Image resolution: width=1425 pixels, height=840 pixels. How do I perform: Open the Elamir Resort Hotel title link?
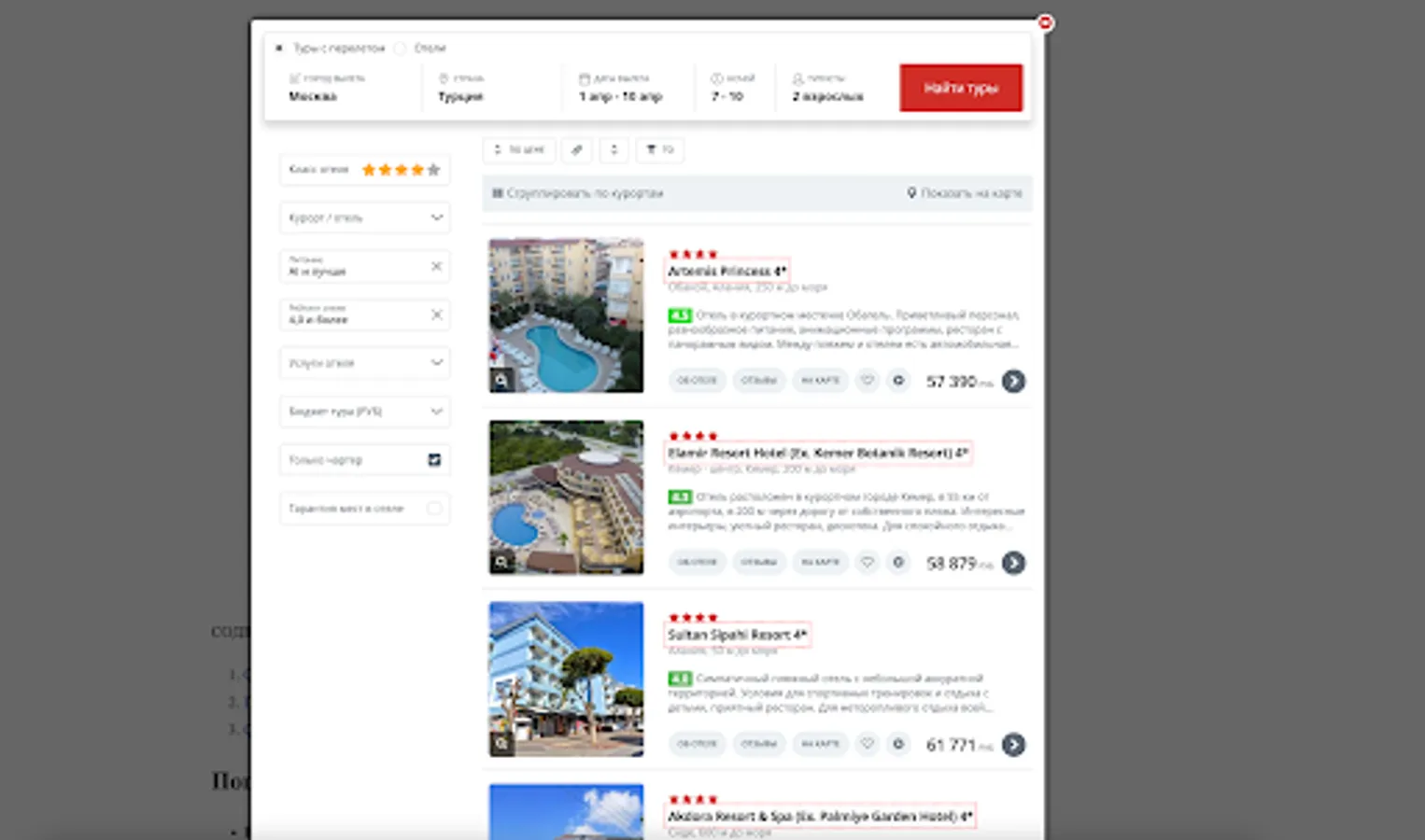click(x=817, y=453)
